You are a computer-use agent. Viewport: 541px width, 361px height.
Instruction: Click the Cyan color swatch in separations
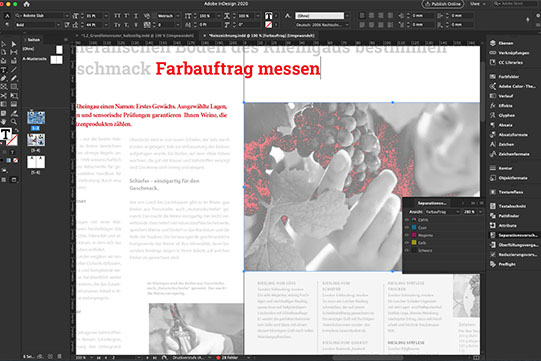[414, 227]
